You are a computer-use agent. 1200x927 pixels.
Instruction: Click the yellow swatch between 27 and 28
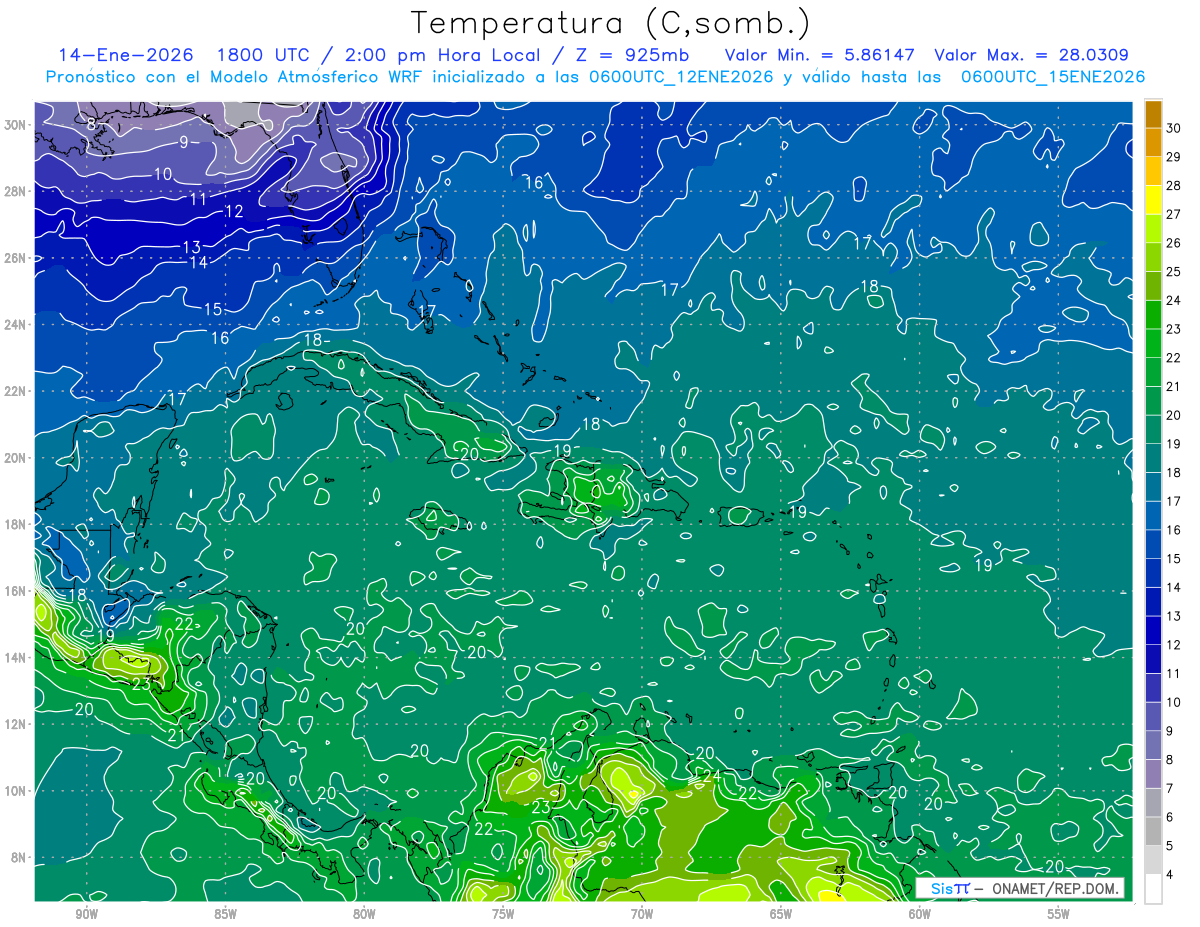[x=1153, y=200]
